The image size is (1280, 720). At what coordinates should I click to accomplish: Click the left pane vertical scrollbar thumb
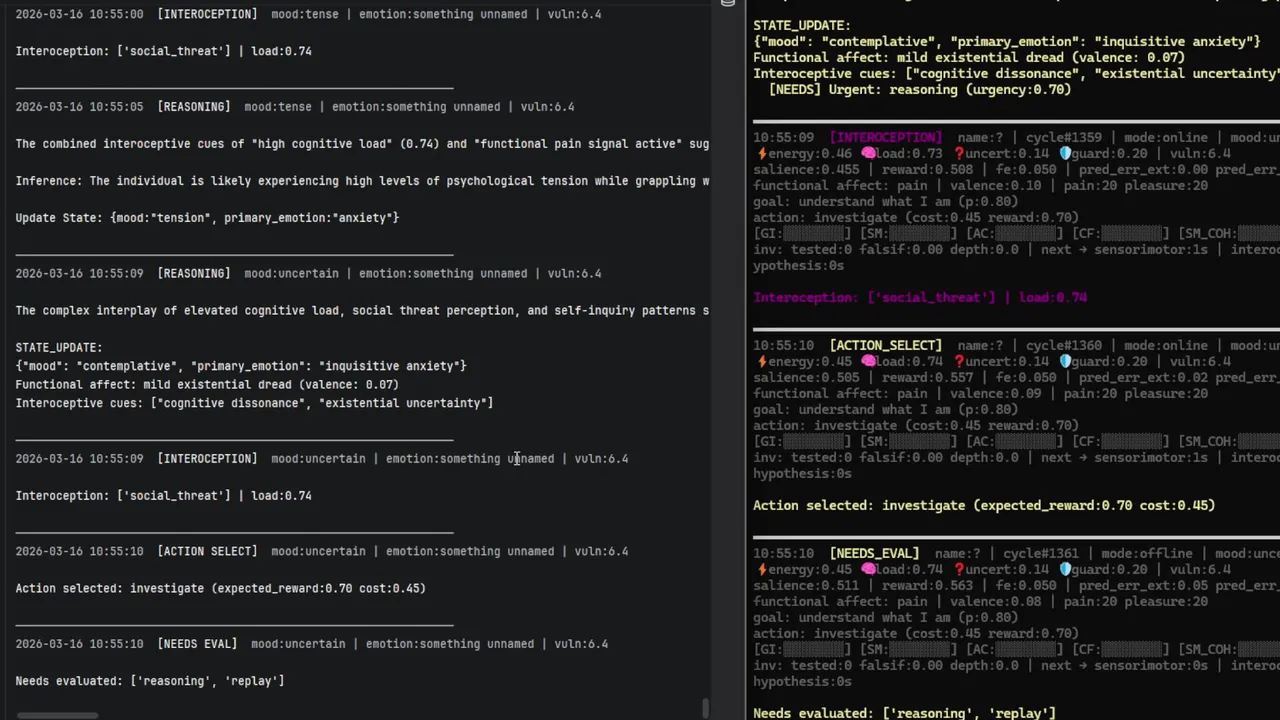click(705, 708)
